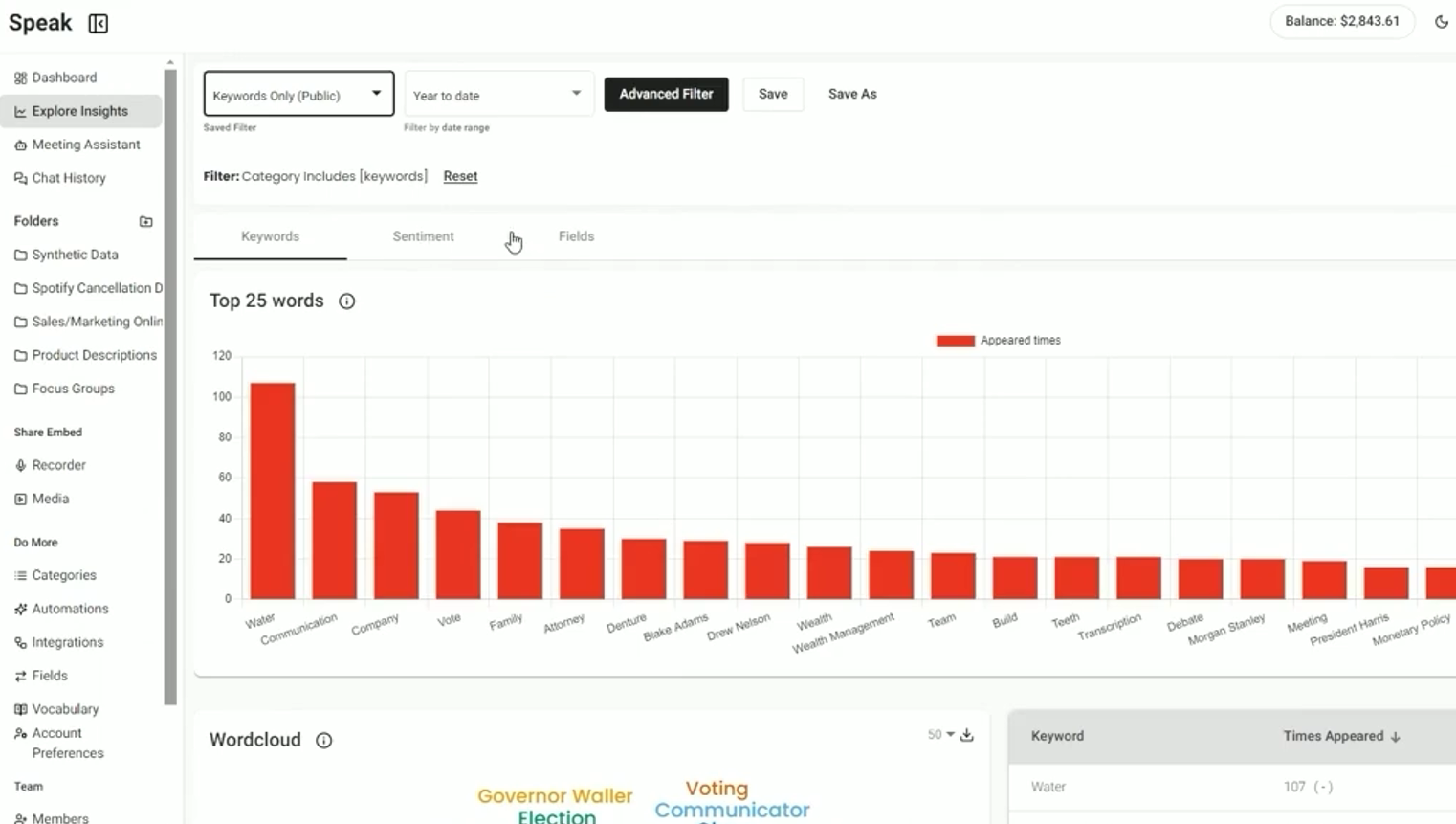Screen dimensions: 1456x824
Task: Click the Integrations icon
Action: coord(20,642)
